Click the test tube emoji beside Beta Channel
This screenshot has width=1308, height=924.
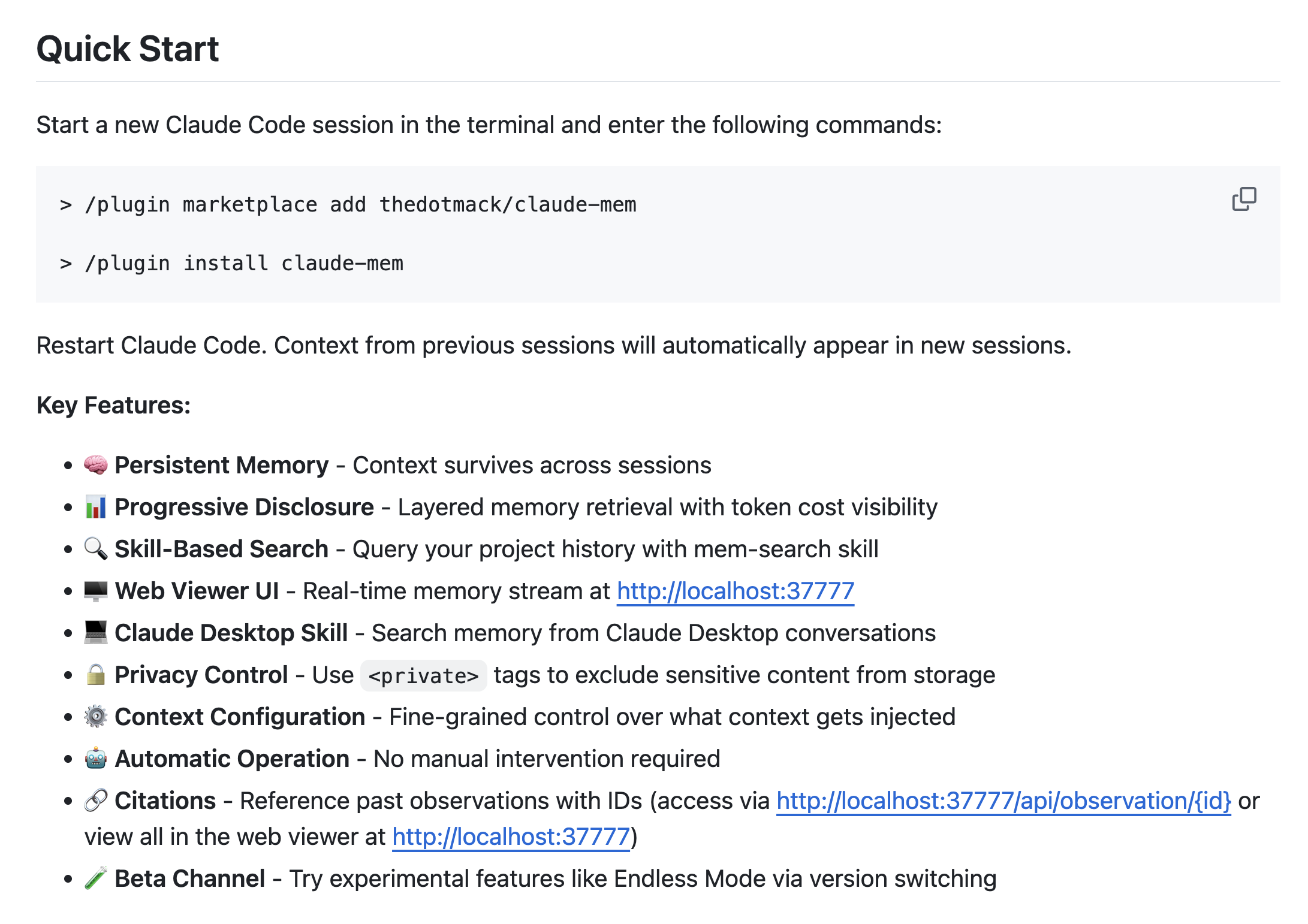pyautogui.click(x=96, y=878)
